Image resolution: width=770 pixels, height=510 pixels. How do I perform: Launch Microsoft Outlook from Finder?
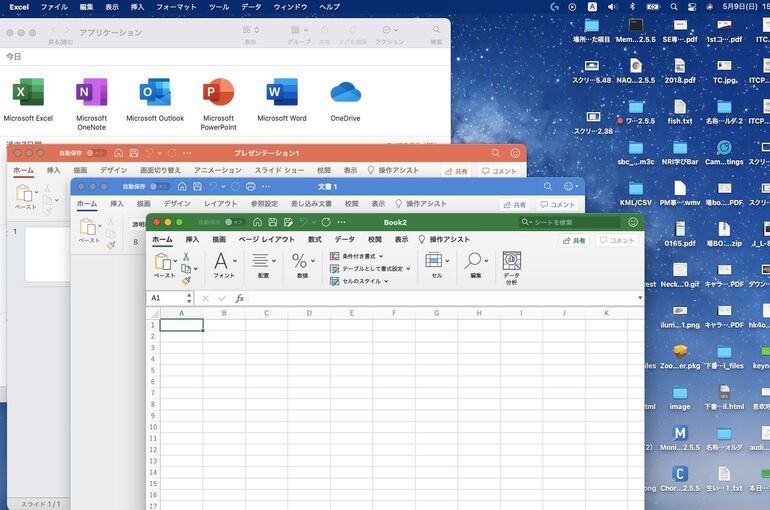[x=155, y=92]
